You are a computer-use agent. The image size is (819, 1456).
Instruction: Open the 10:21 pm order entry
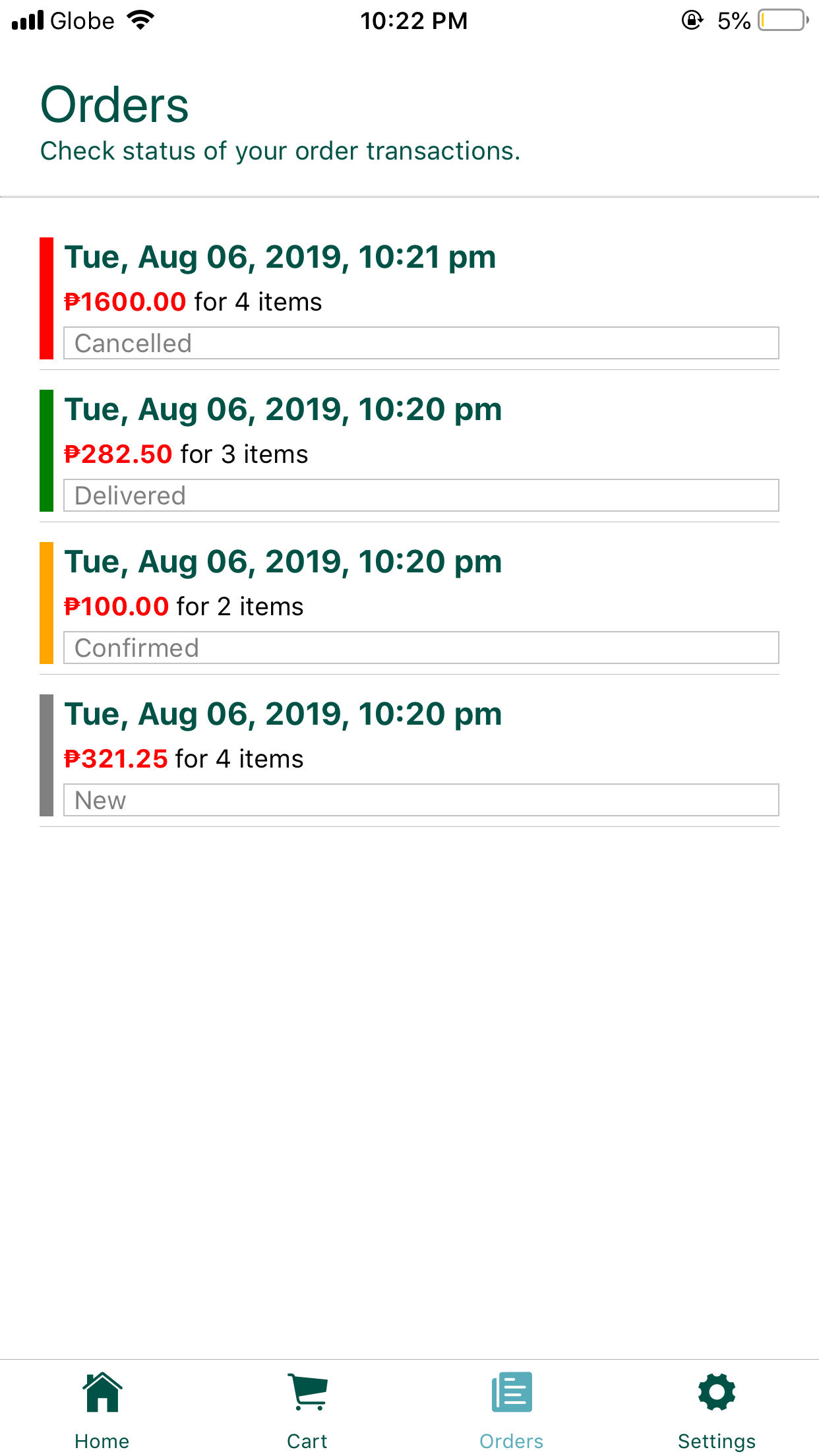click(x=280, y=257)
